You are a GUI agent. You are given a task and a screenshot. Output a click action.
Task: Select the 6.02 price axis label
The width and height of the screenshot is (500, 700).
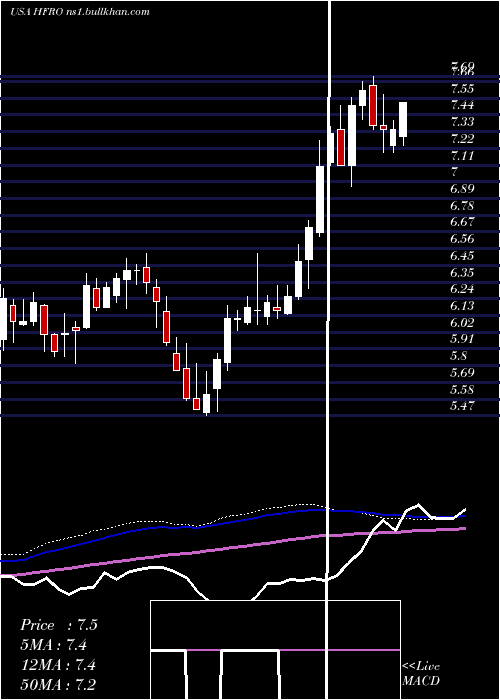click(462, 323)
